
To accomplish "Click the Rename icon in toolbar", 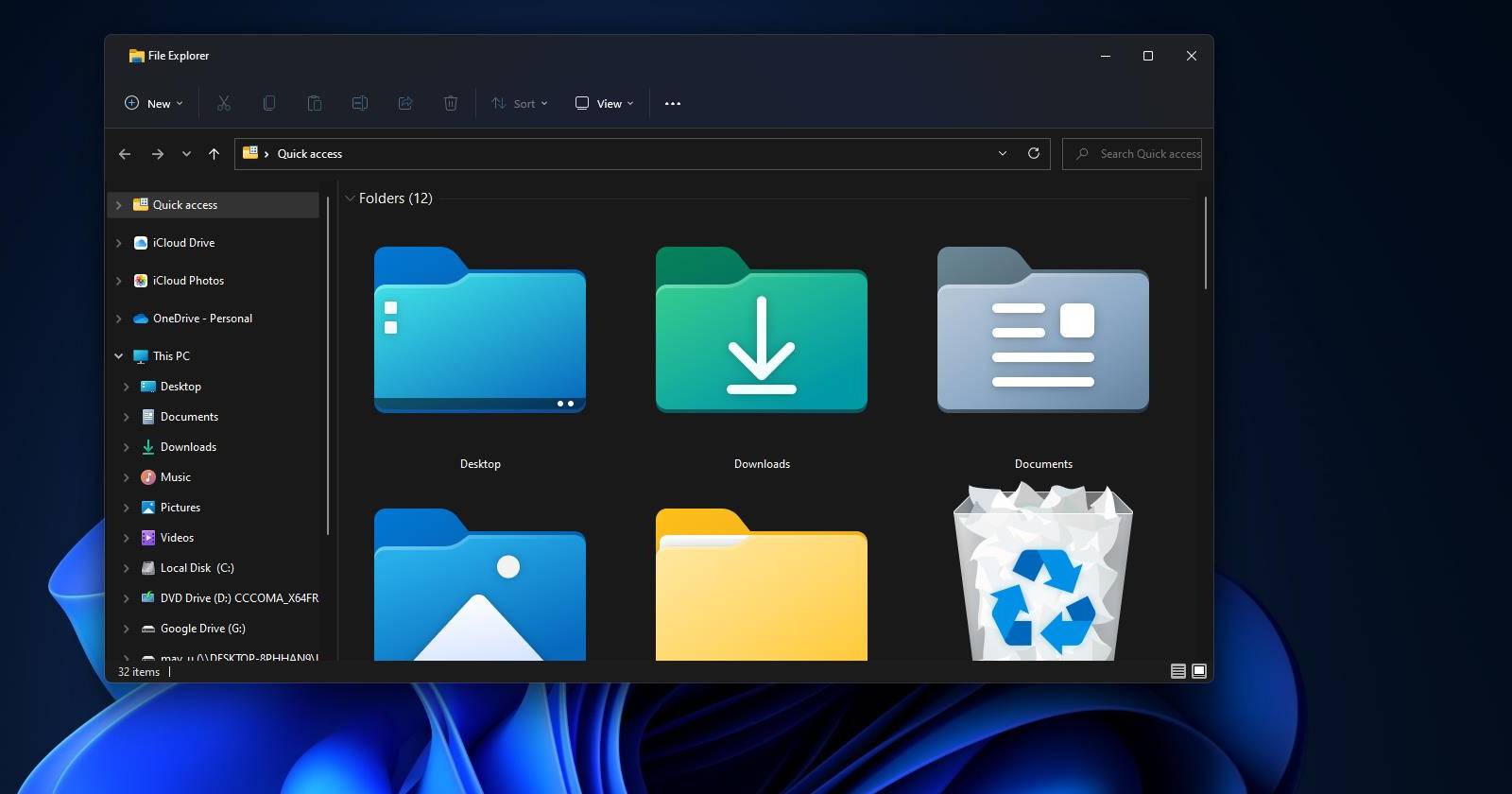I will pyautogui.click(x=360, y=103).
